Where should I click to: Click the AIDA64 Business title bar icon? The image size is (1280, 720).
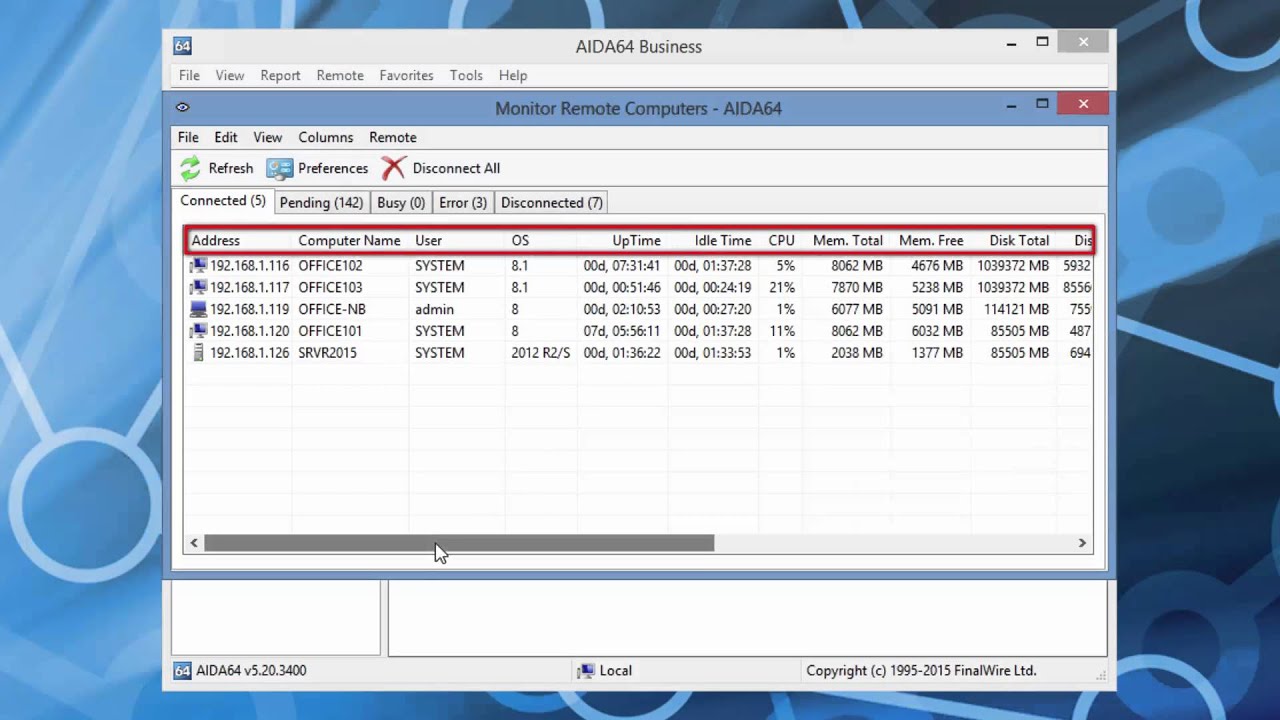coord(182,46)
